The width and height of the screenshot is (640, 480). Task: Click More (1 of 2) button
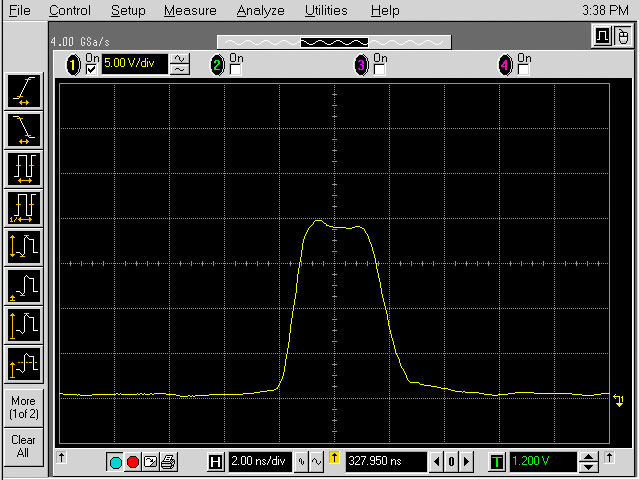[x=23, y=407]
